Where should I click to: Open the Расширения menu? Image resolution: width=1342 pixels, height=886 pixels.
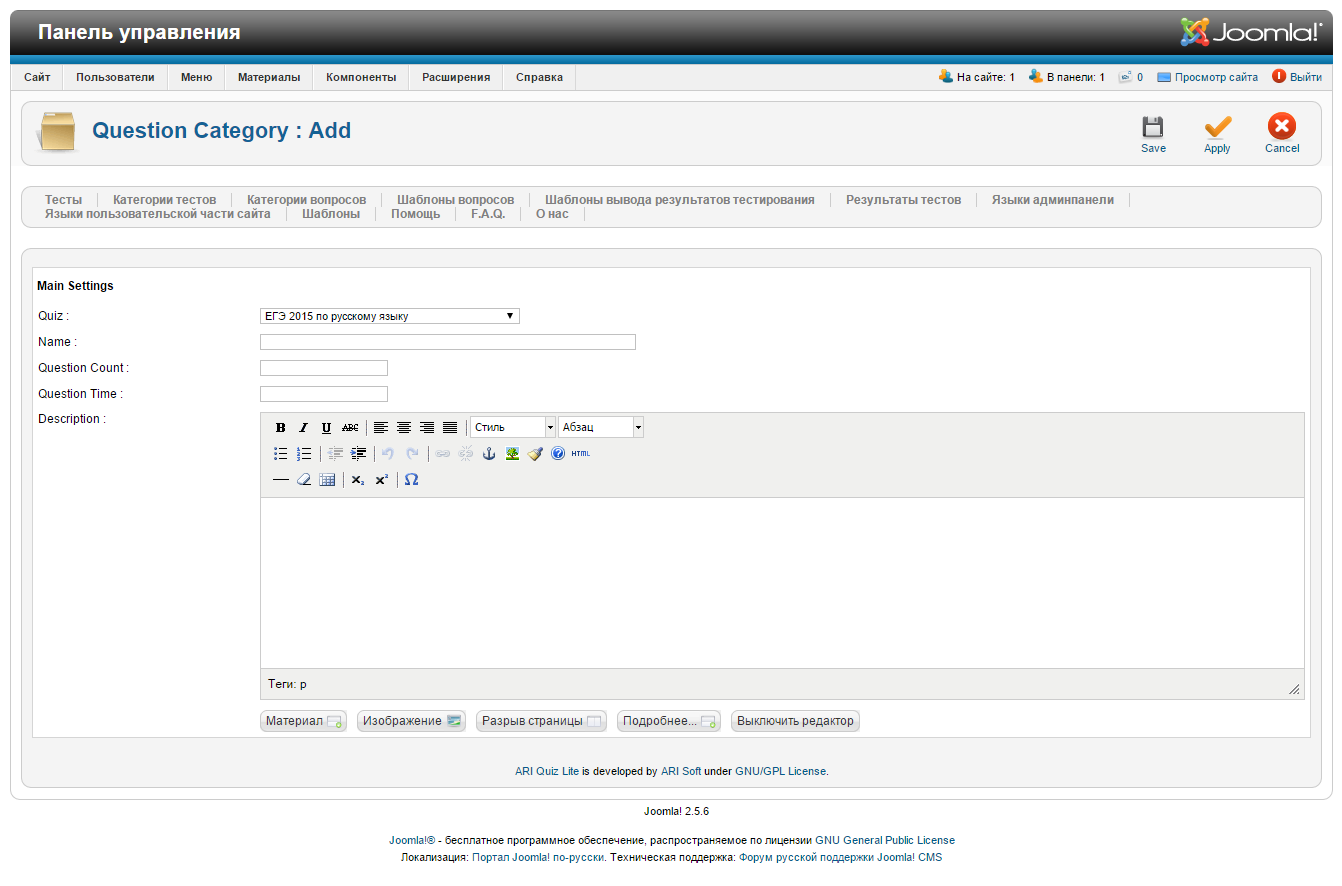coord(456,77)
